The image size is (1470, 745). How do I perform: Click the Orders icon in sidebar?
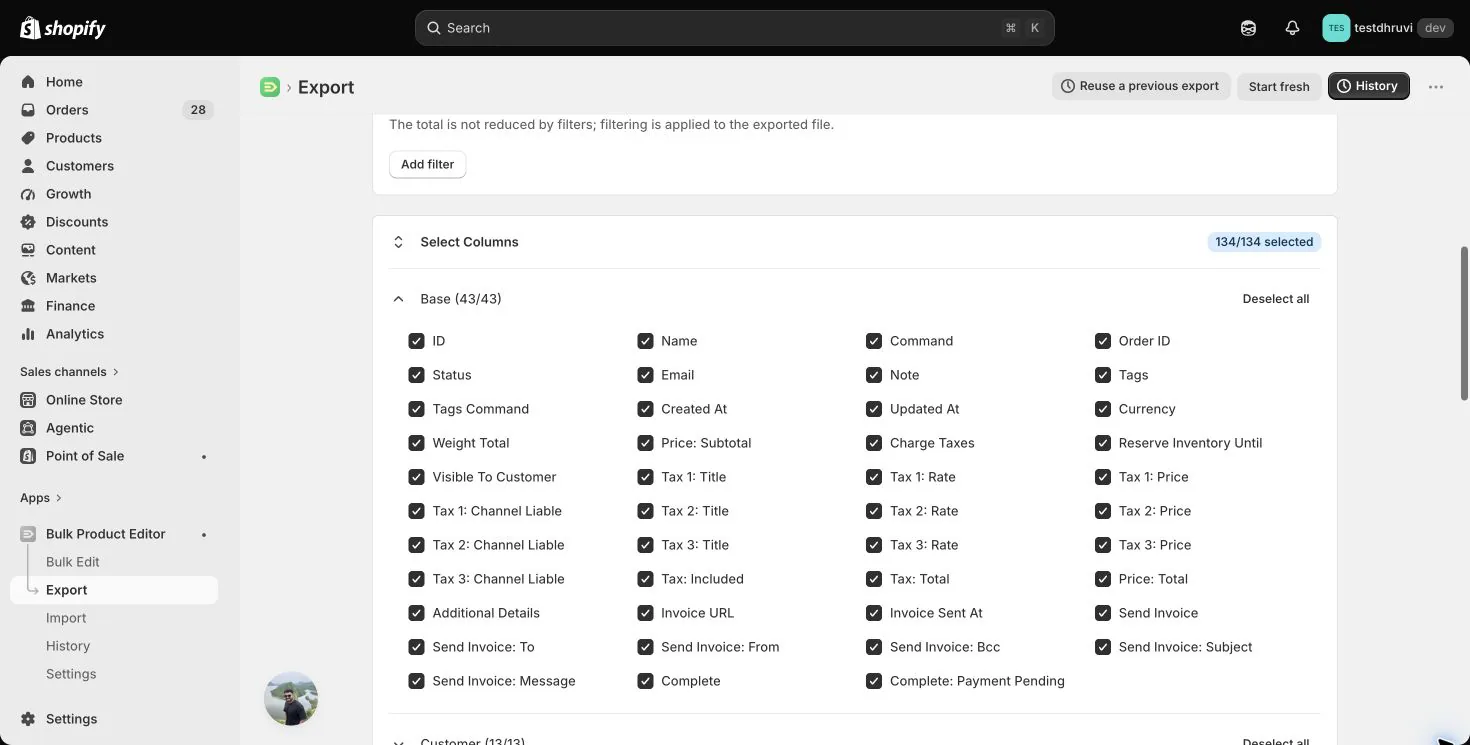[x=28, y=110]
